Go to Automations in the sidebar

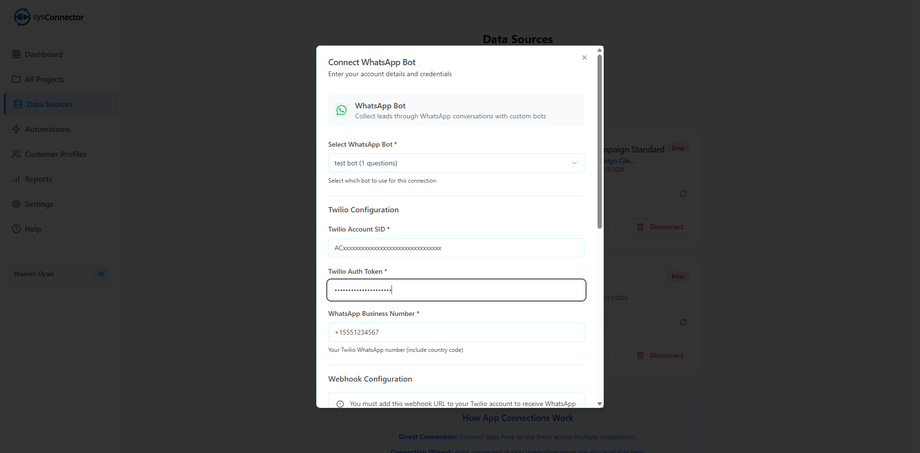coord(60,129)
